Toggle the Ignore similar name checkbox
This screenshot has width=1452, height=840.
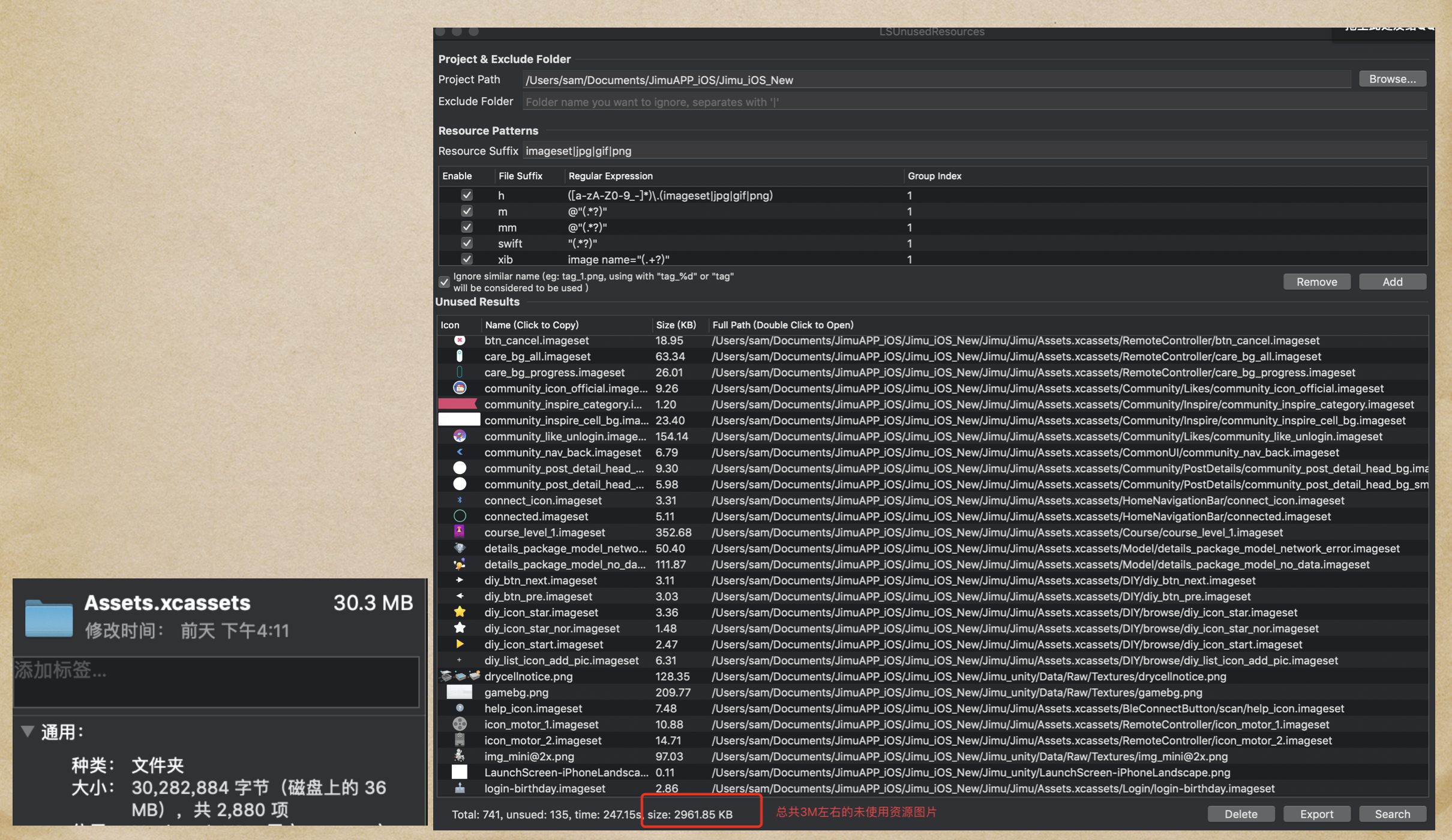[x=444, y=282]
